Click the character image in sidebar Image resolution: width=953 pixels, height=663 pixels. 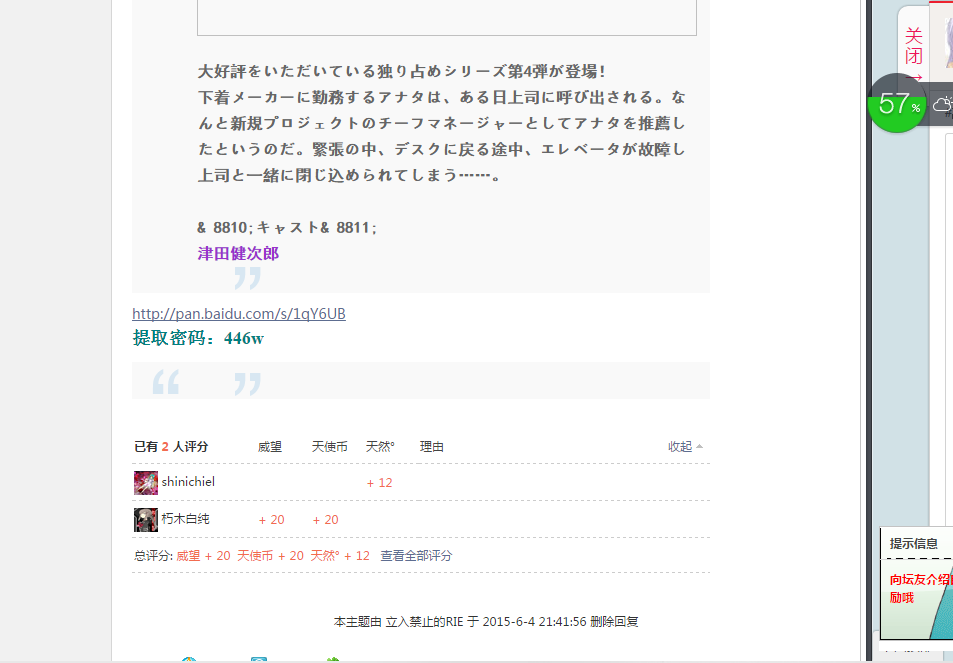tap(942, 40)
